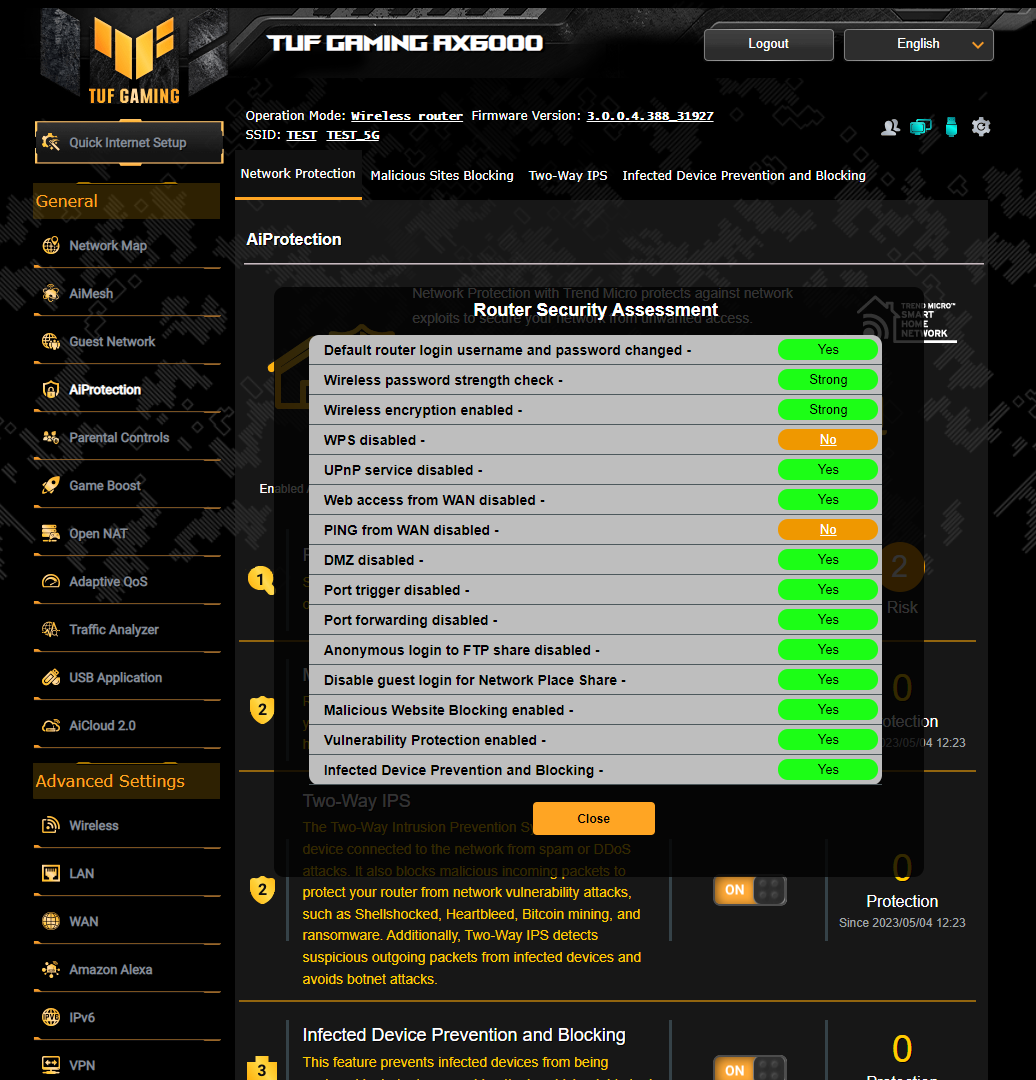
Task: Click 'Port trigger disabled' row text
Action: tap(397, 590)
